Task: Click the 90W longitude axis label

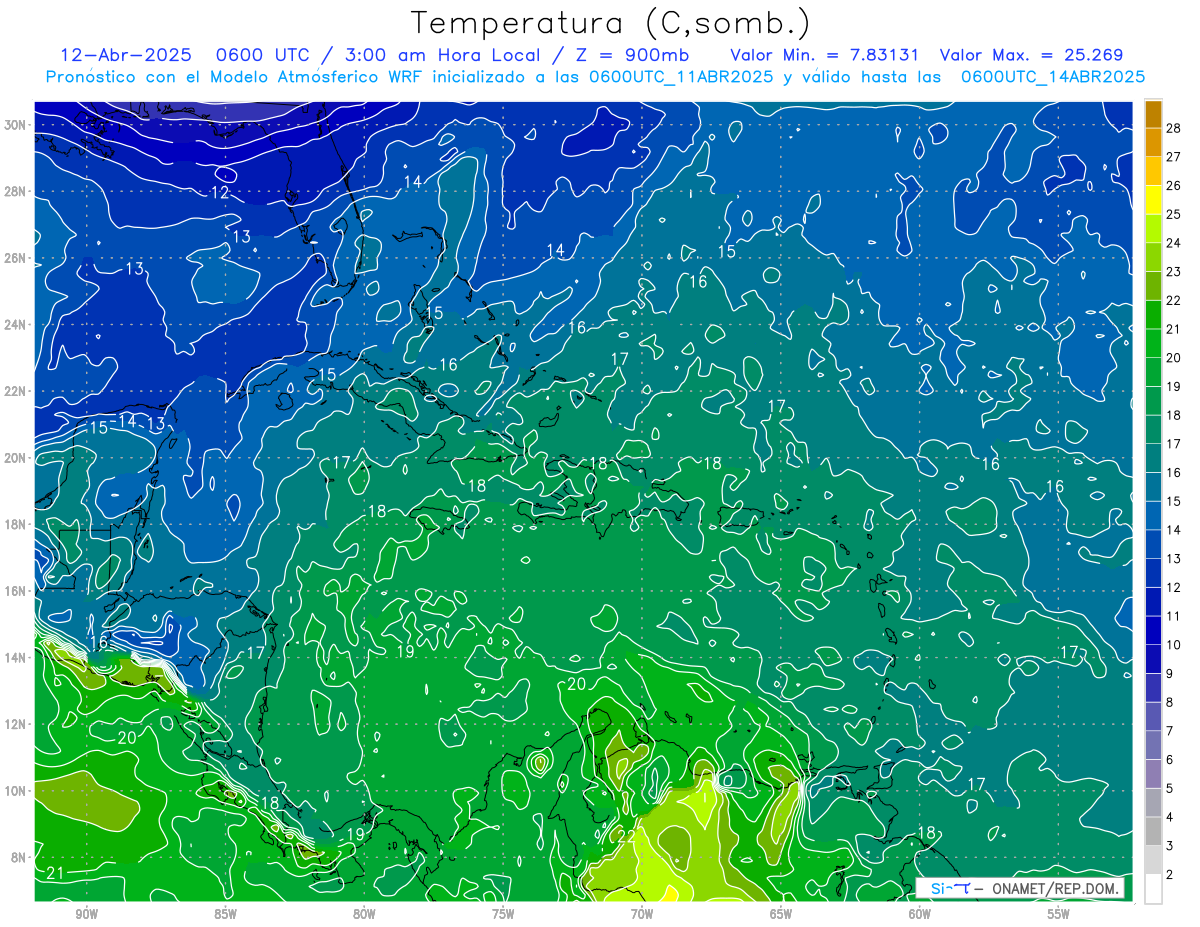Action: (x=86, y=914)
